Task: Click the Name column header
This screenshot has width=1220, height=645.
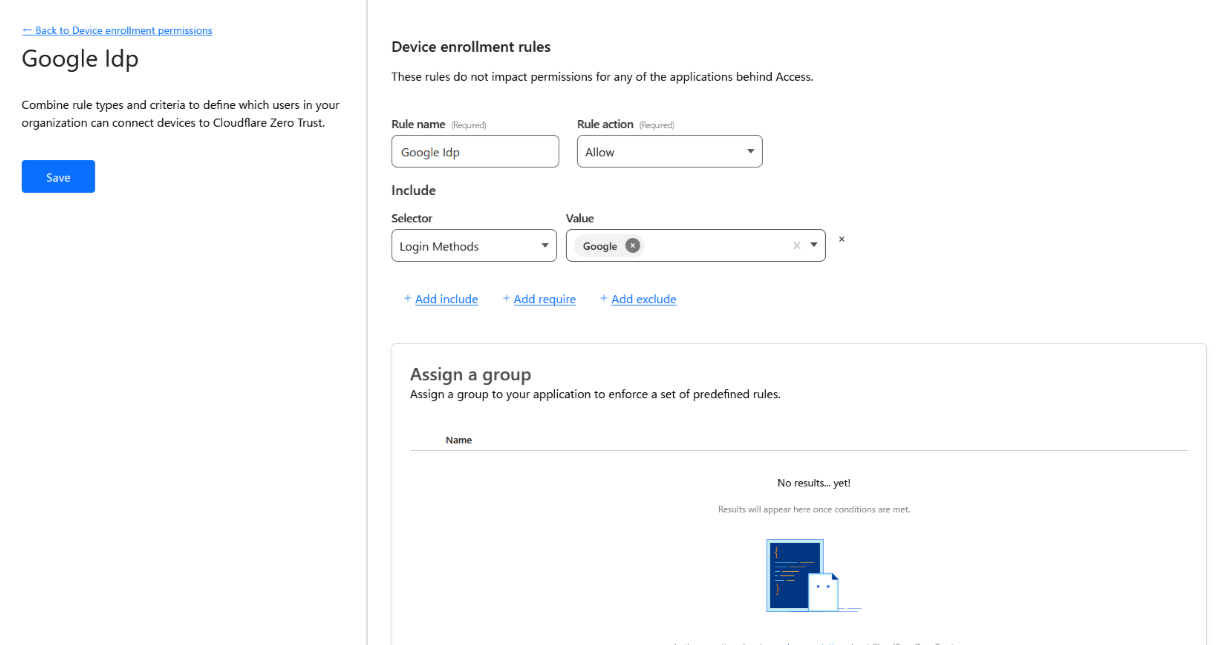Action: pos(459,440)
